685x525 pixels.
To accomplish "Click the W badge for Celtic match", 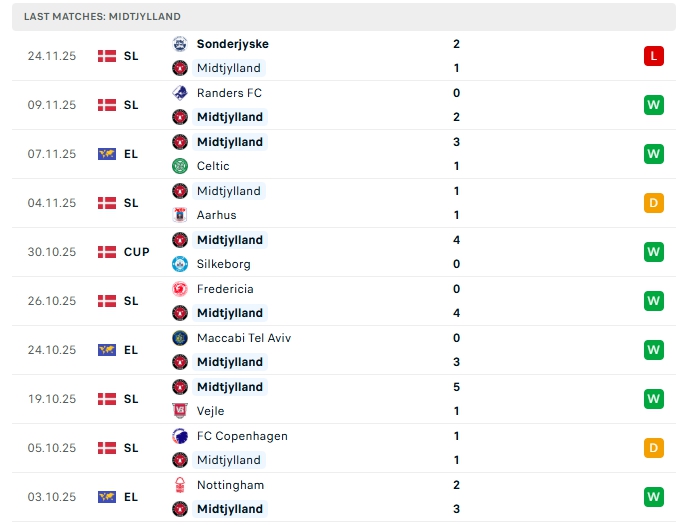I will [x=654, y=154].
